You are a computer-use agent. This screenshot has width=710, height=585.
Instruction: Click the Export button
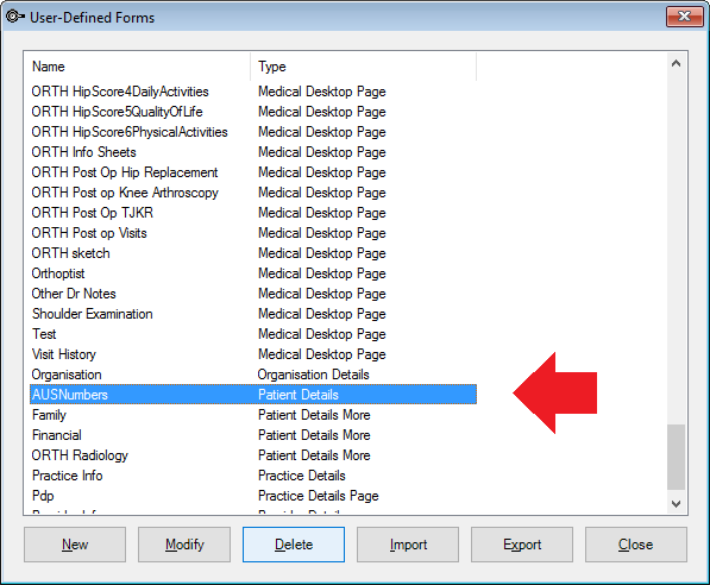522,544
